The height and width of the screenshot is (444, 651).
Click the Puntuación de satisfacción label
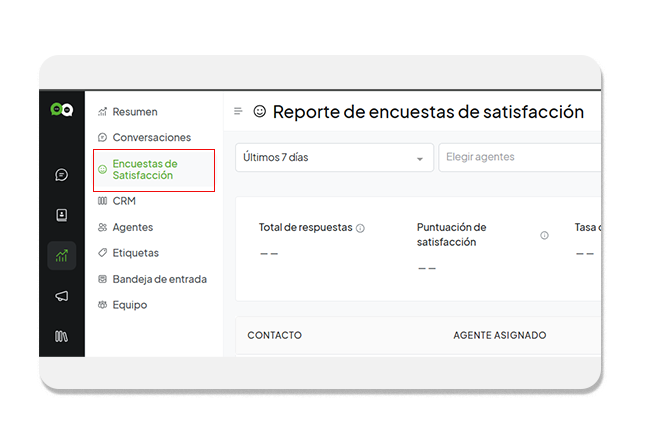click(x=451, y=235)
